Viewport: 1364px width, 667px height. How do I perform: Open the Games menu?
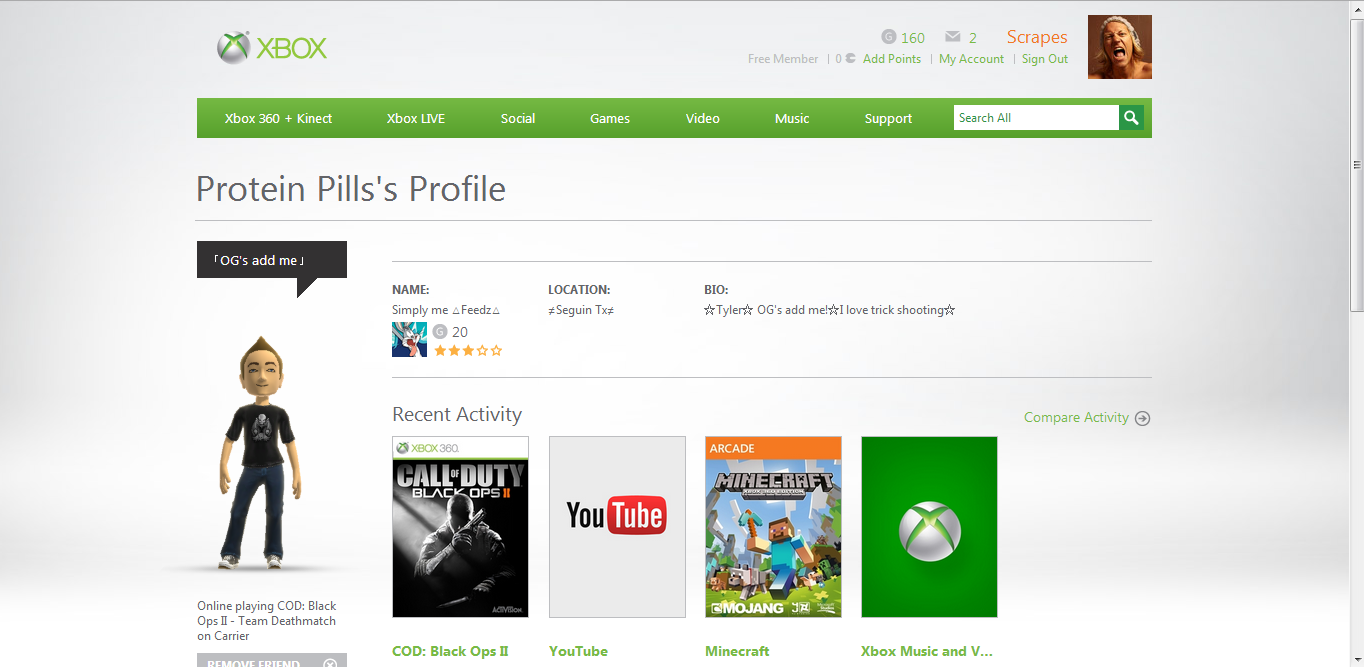pyautogui.click(x=610, y=118)
